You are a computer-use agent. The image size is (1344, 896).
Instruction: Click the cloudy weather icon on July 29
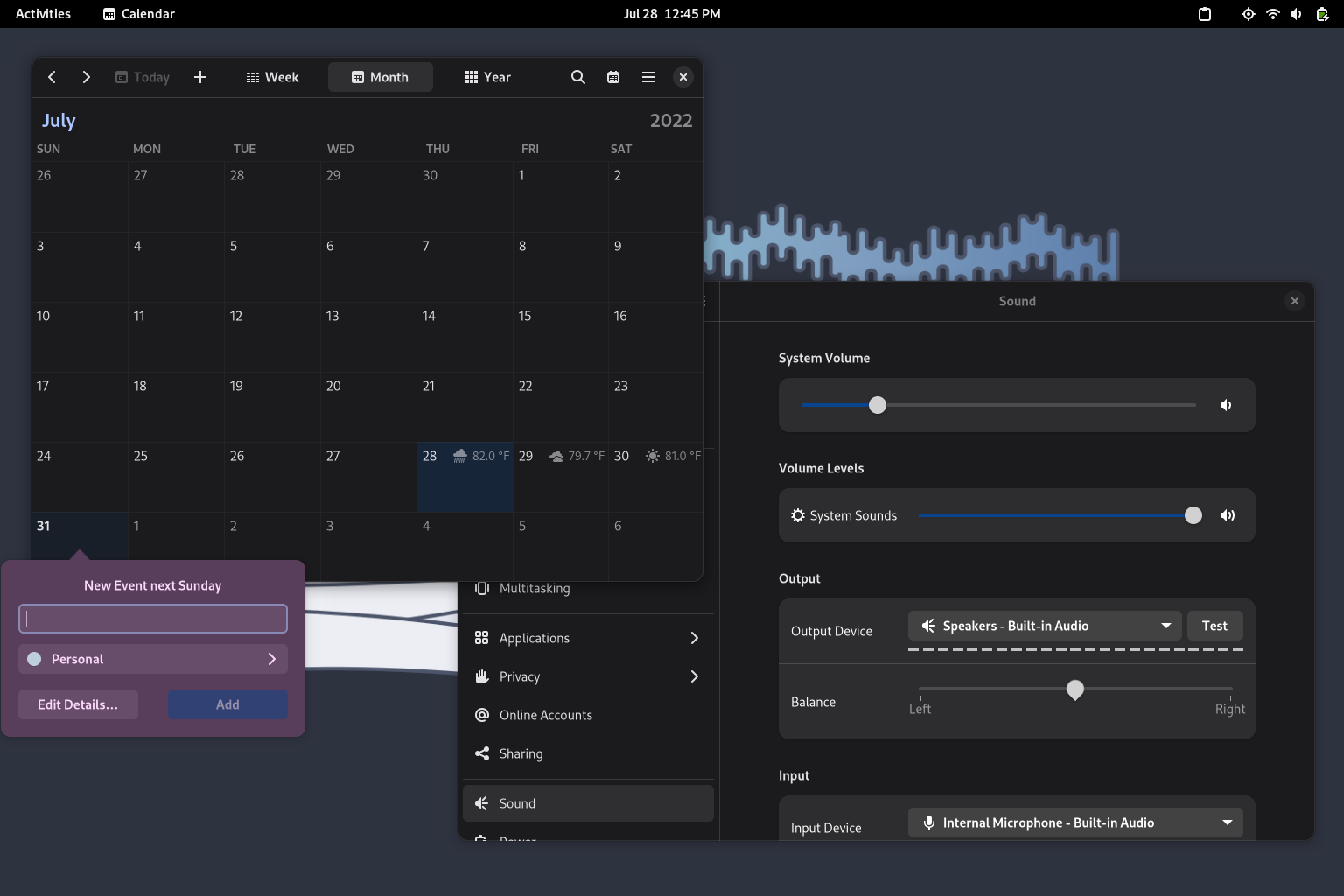pos(556,456)
